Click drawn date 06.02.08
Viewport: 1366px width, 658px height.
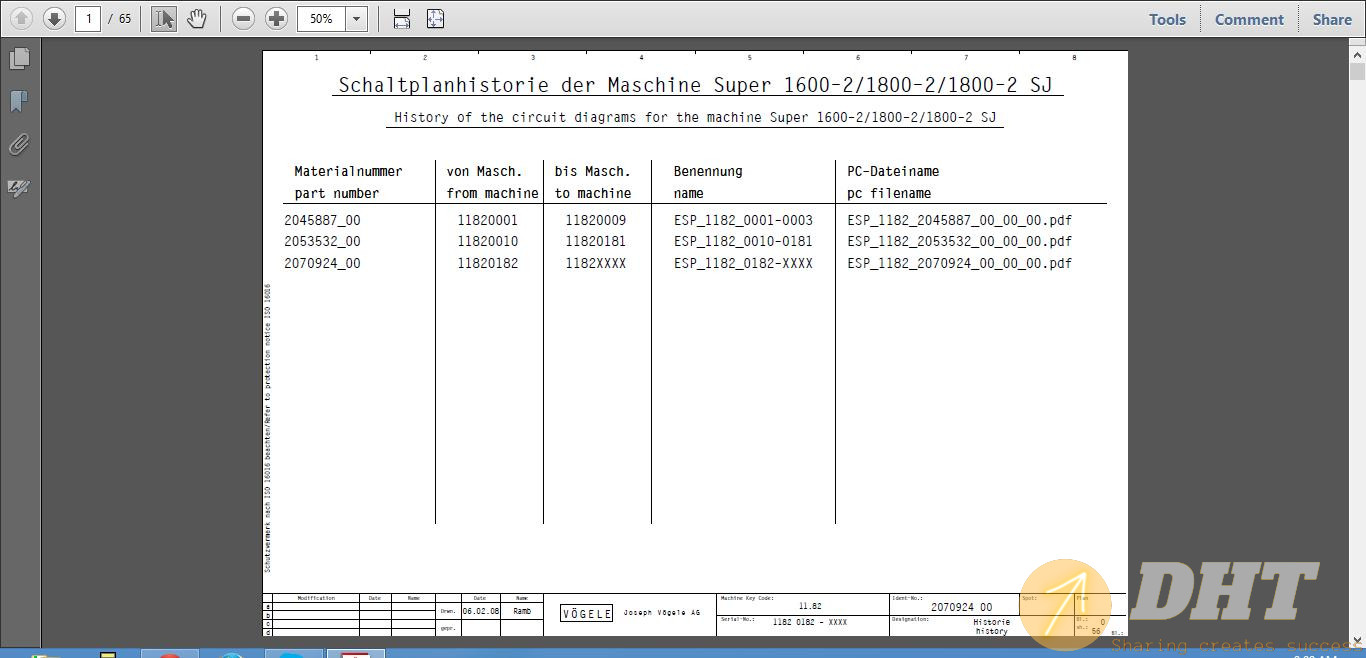pos(480,610)
